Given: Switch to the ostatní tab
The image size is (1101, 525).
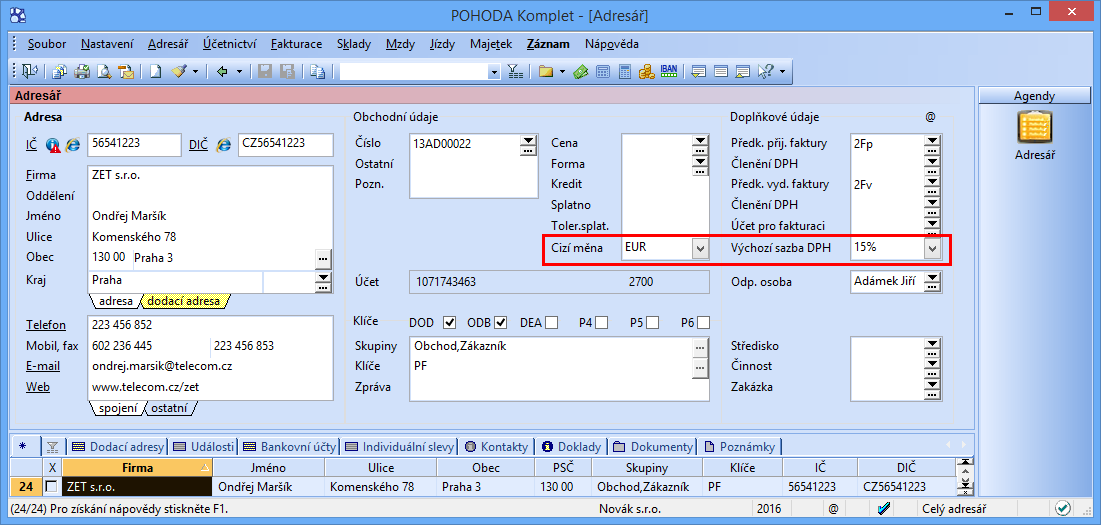Looking at the screenshot, I should coord(169,408).
